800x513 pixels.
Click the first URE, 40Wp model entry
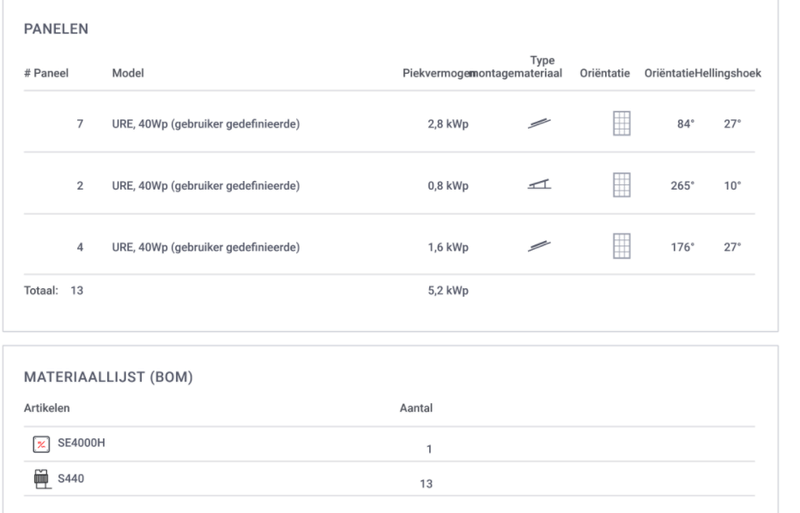206,124
